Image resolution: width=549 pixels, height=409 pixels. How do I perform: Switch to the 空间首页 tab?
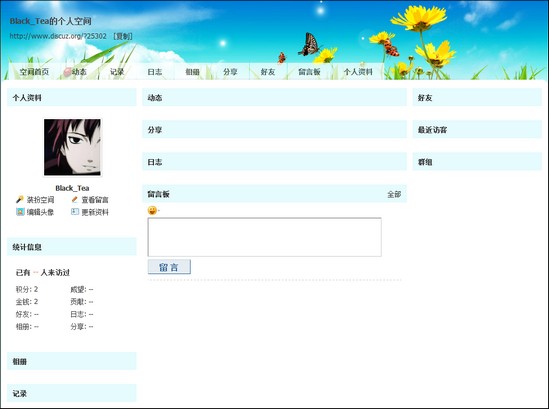[x=34, y=72]
